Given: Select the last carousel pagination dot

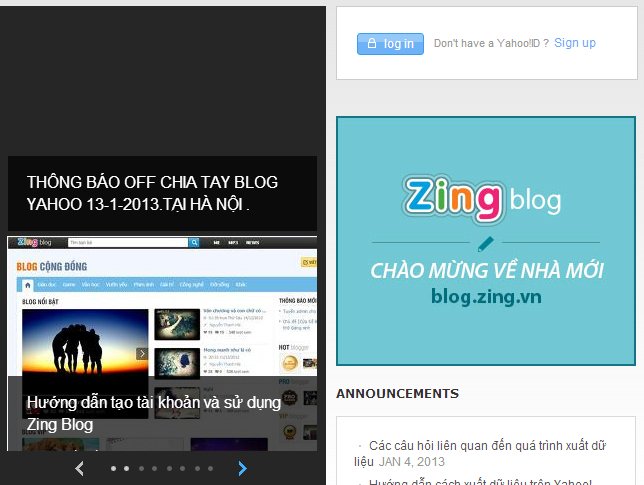Looking at the screenshot, I should coord(209,468).
